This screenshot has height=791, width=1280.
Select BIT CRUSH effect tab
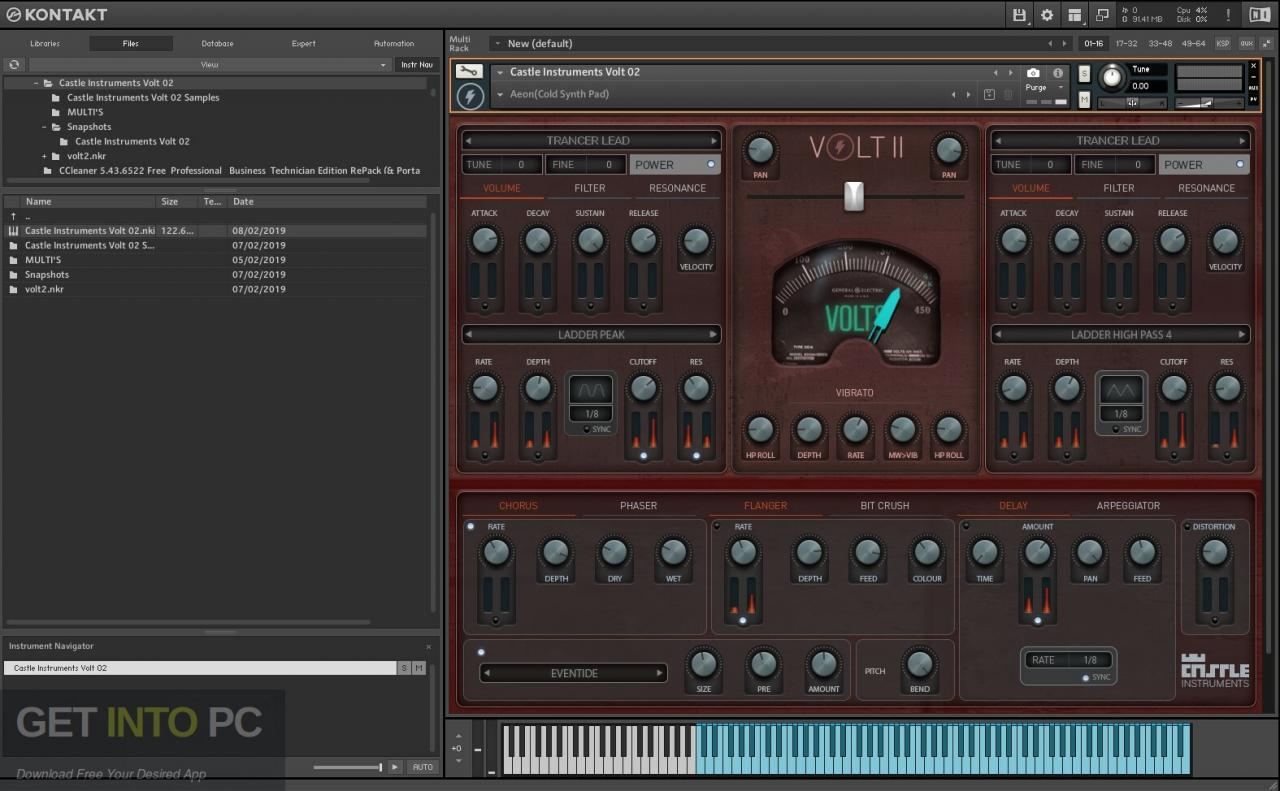(x=885, y=506)
